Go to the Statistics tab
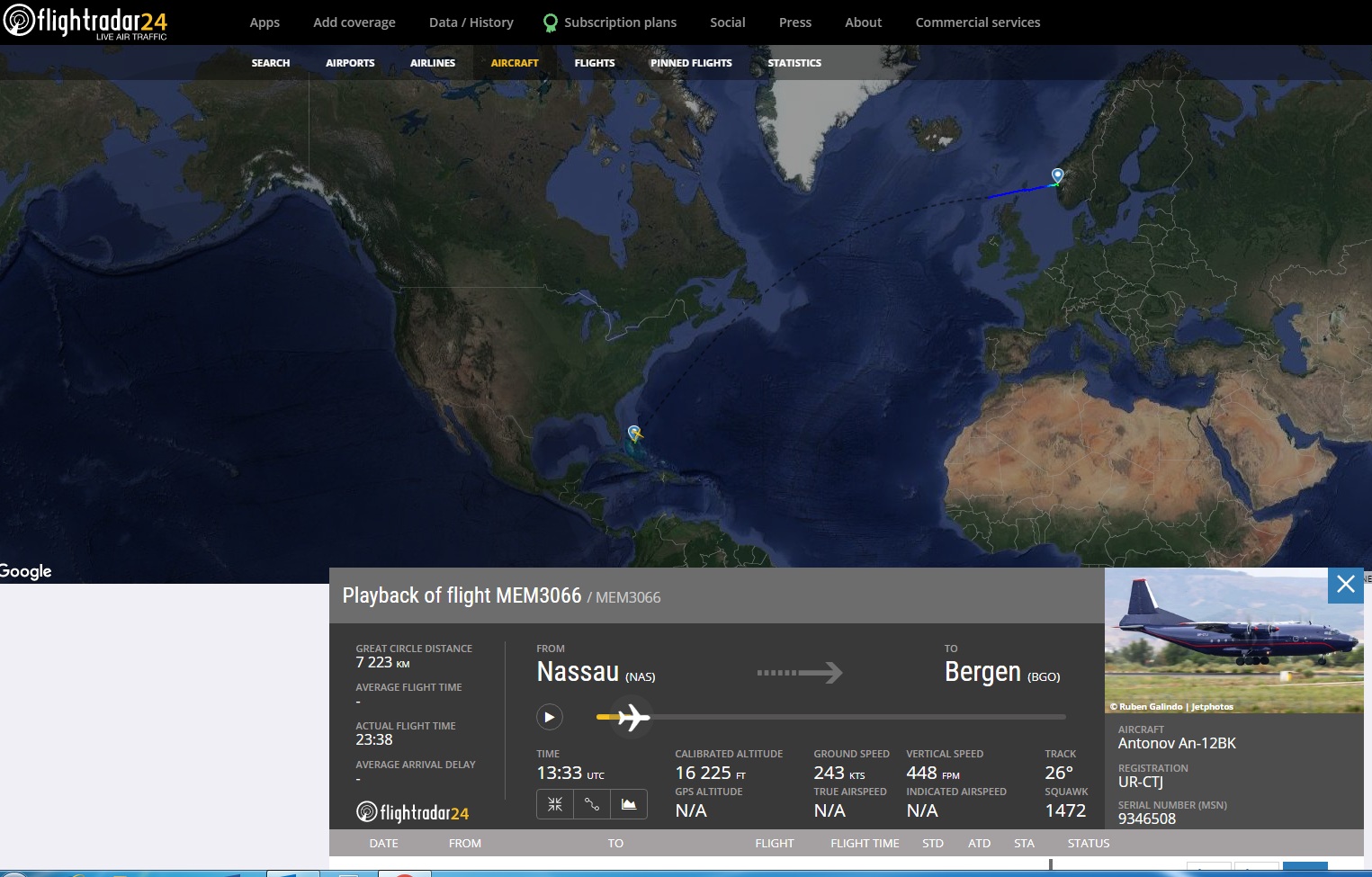 pos(794,63)
